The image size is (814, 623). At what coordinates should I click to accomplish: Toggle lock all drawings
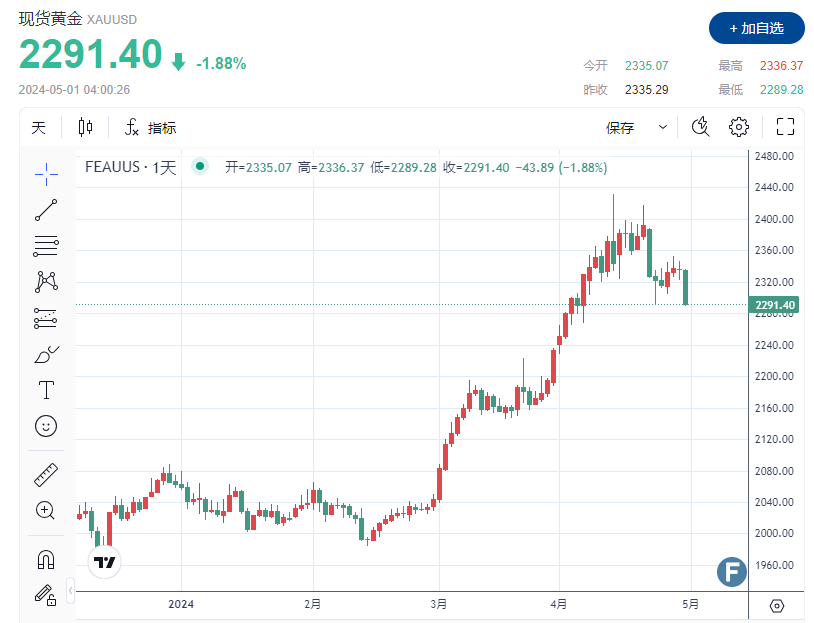(45, 594)
